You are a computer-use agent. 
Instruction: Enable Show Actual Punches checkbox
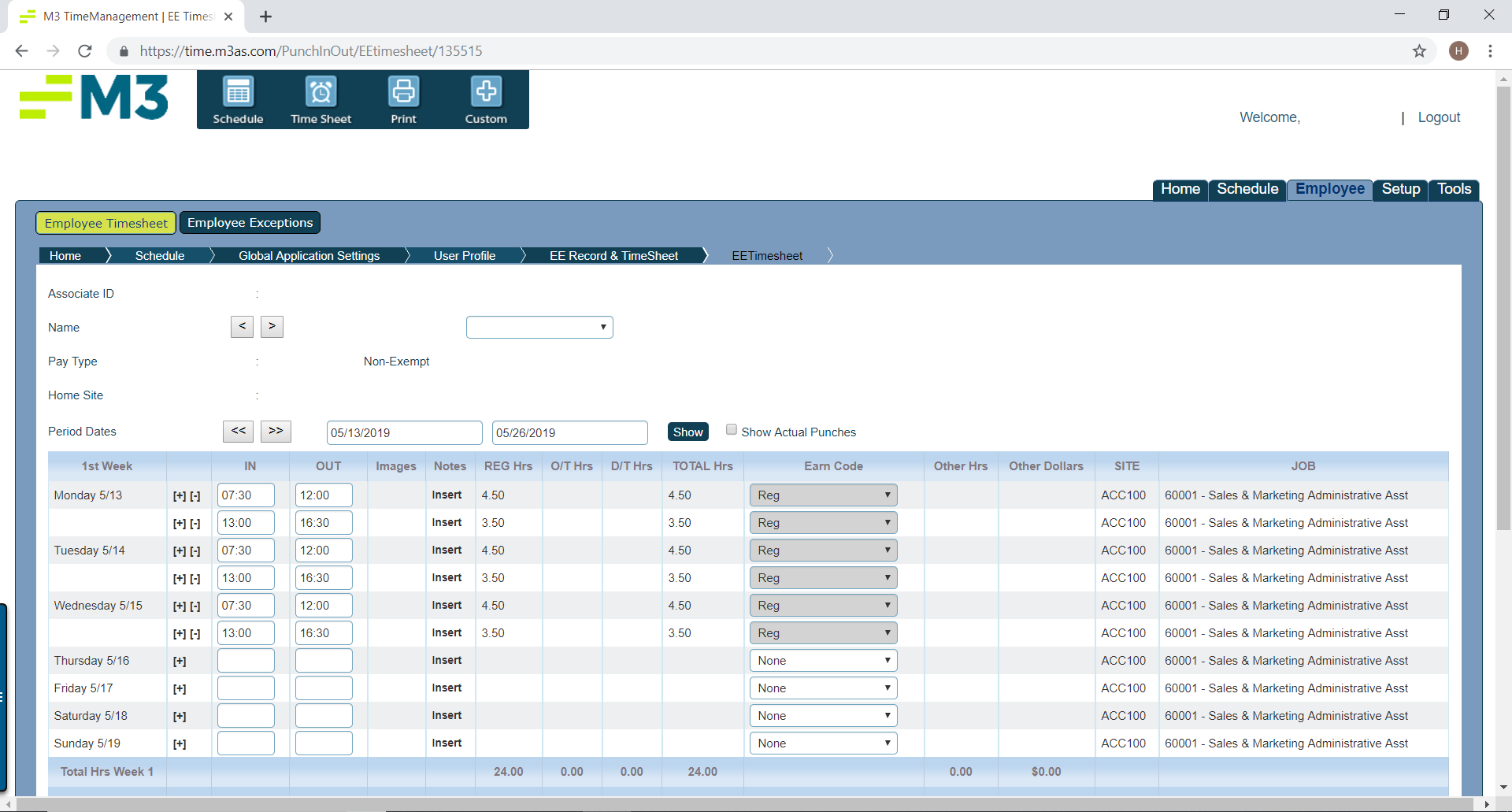click(x=732, y=430)
